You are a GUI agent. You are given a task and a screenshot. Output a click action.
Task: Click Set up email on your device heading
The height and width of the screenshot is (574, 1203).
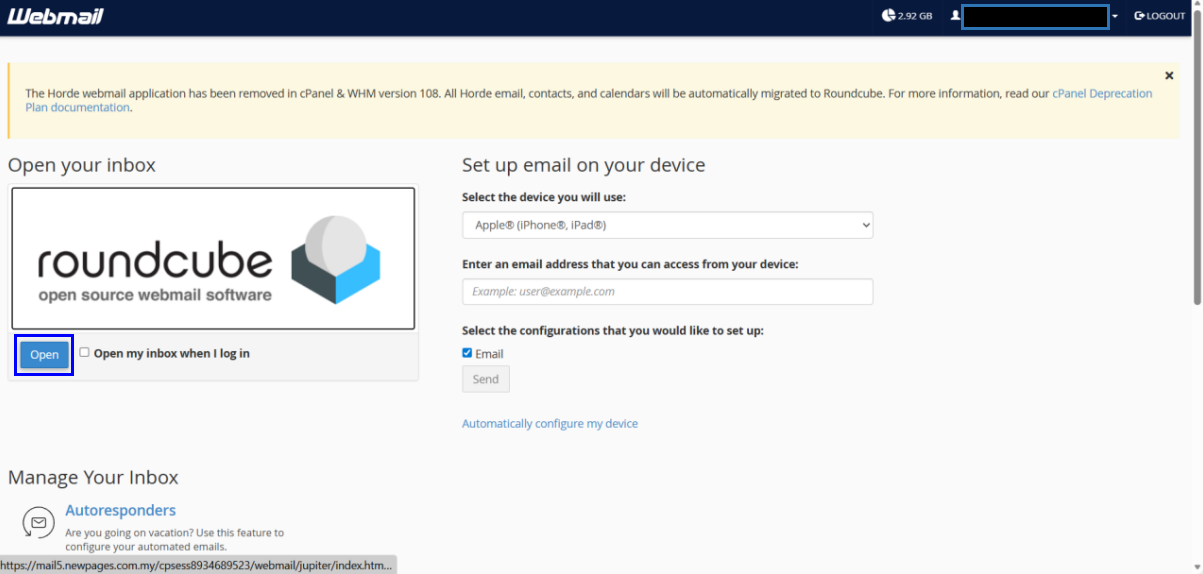click(584, 165)
